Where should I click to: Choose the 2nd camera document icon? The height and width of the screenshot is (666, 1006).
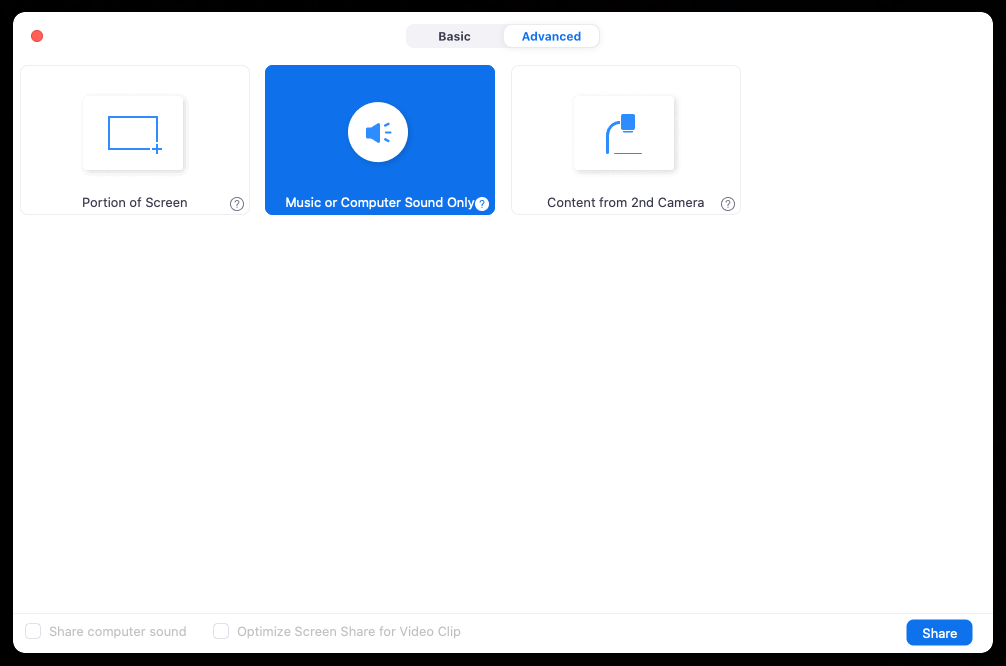(624, 133)
